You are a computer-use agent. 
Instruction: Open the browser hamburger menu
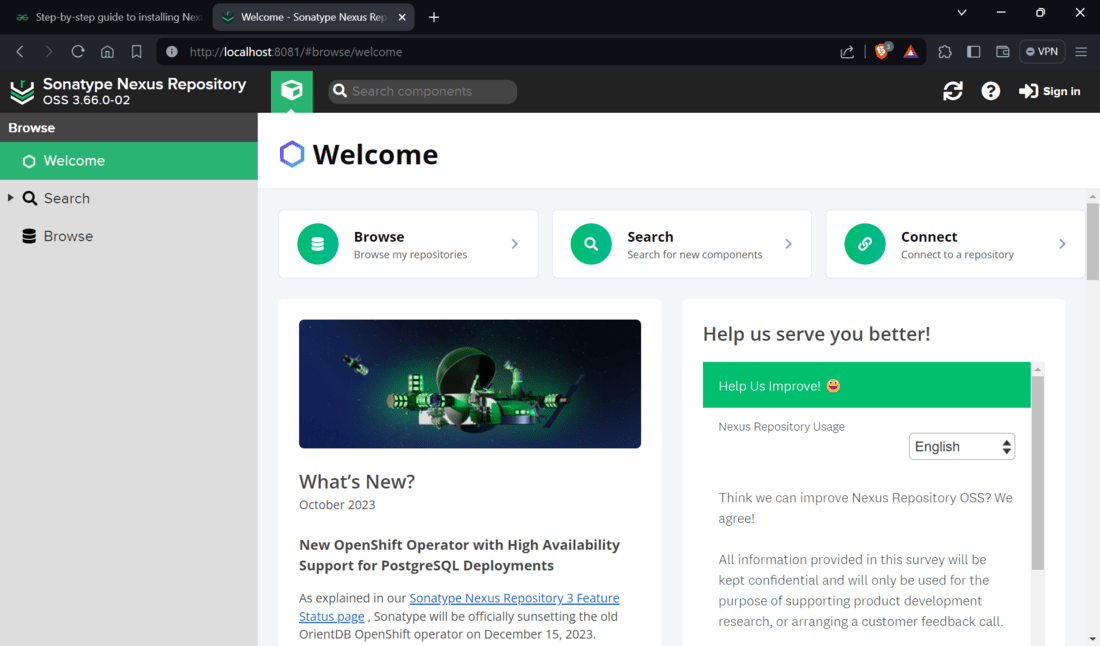[x=1081, y=51]
